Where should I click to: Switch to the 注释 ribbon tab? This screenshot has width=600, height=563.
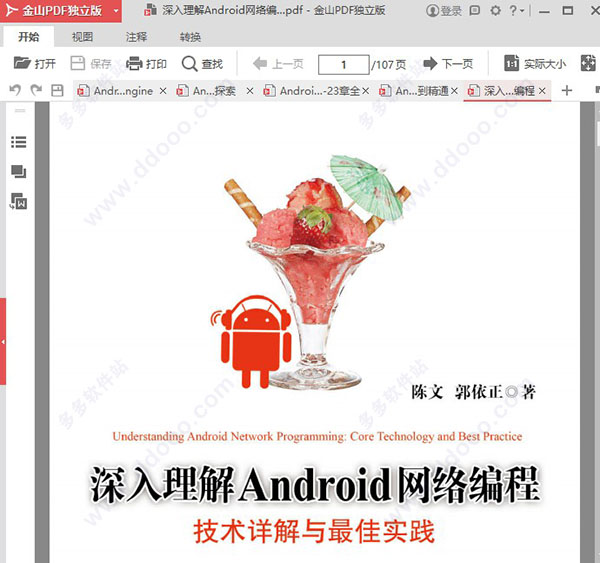click(x=136, y=37)
